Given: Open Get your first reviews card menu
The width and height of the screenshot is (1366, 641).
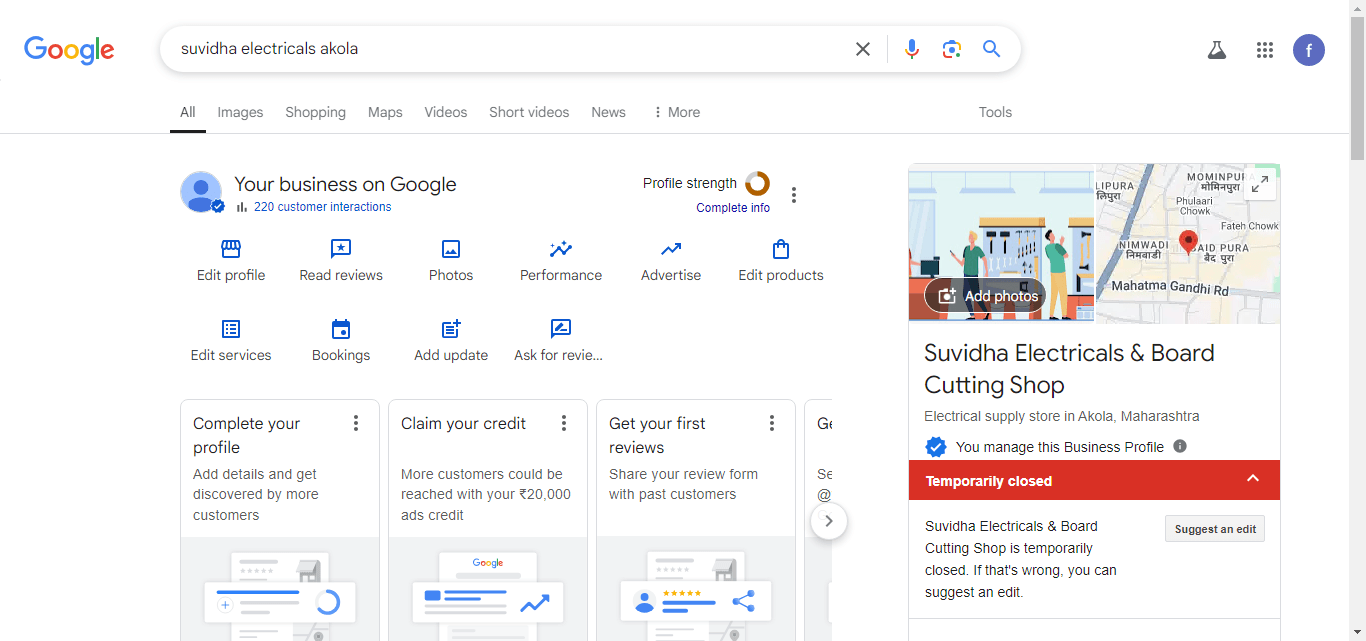Looking at the screenshot, I should coord(772,423).
